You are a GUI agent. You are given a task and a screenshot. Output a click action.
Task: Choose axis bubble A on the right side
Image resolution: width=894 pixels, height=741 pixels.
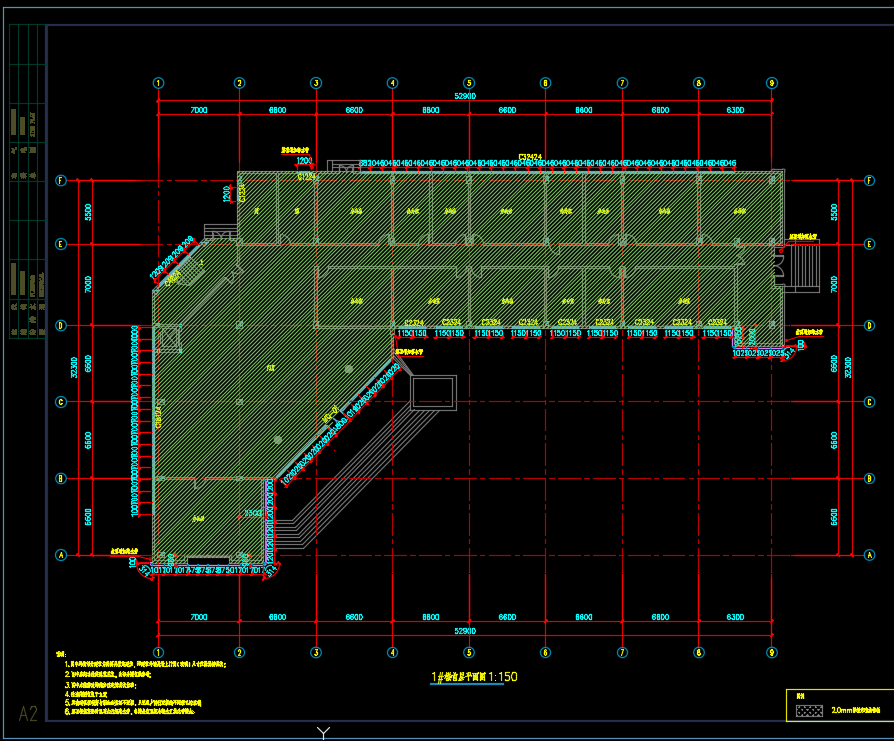point(869,555)
